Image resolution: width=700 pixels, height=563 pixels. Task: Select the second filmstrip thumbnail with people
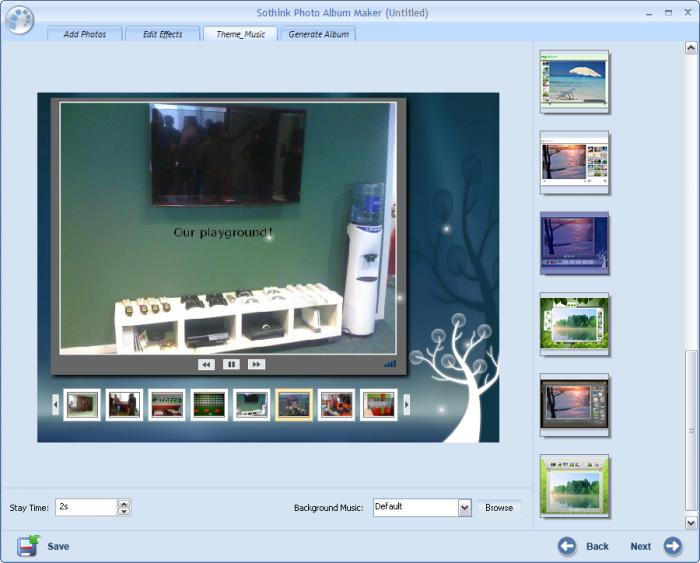tap(124, 405)
